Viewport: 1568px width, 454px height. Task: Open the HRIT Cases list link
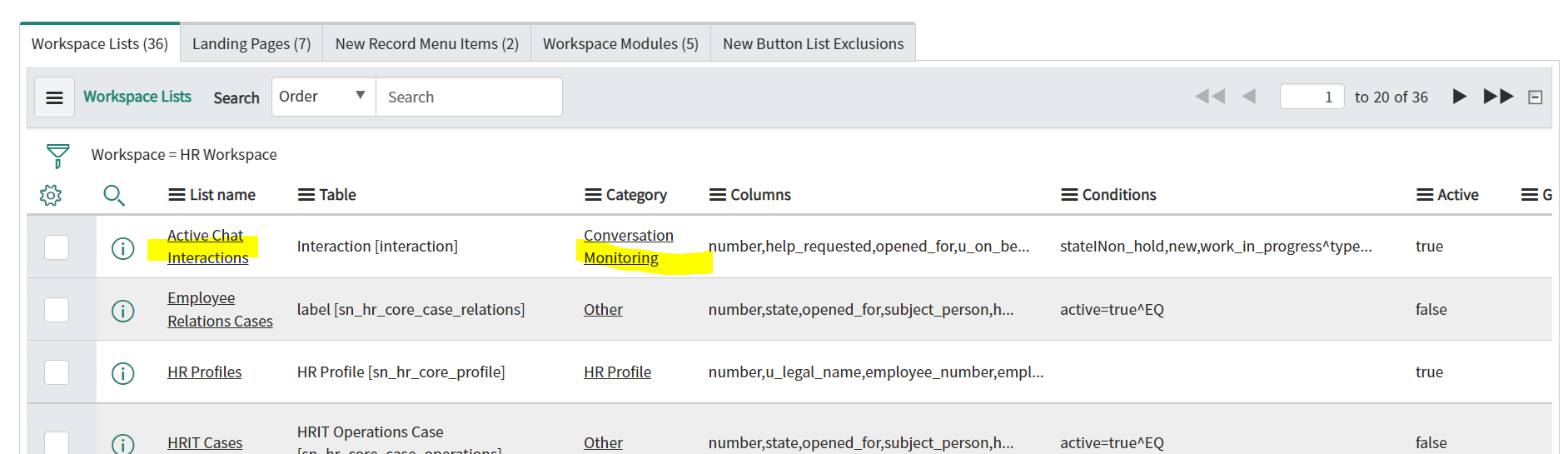point(205,443)
